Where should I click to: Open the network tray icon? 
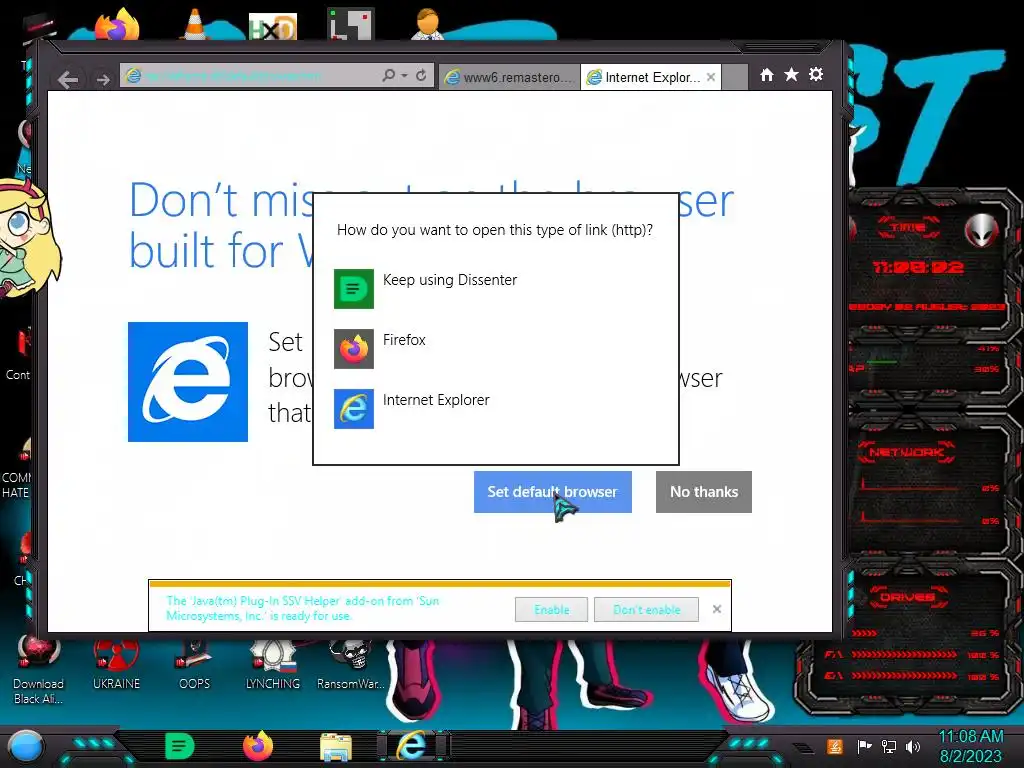coord(889,746)
